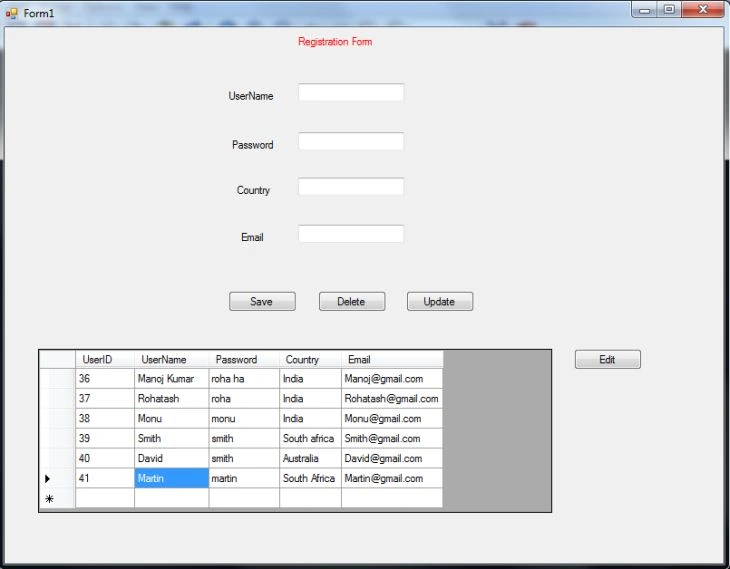Viewport: 730px width, 569px height.
Task: Click empty Email cell in new row
Action: [392, 498]
